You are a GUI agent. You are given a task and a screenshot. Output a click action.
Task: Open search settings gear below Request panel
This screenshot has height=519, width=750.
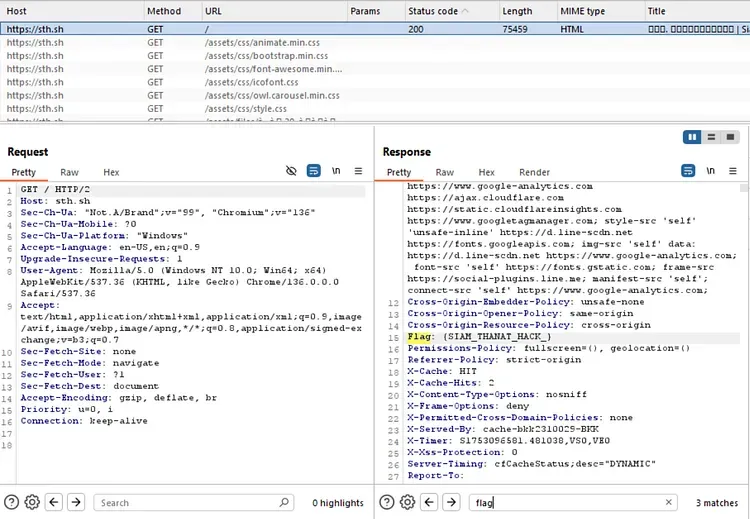point(32,502)
